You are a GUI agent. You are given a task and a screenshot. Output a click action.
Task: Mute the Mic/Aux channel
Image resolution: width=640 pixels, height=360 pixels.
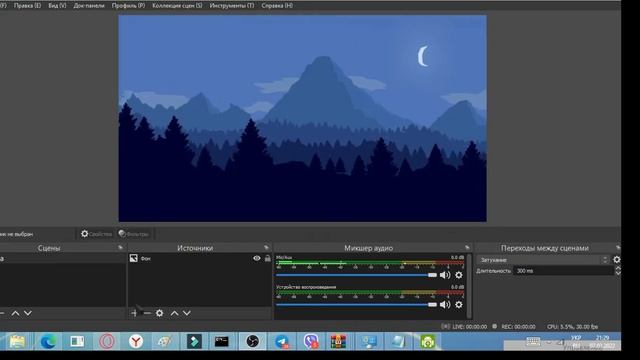click(x=445, y=275)
